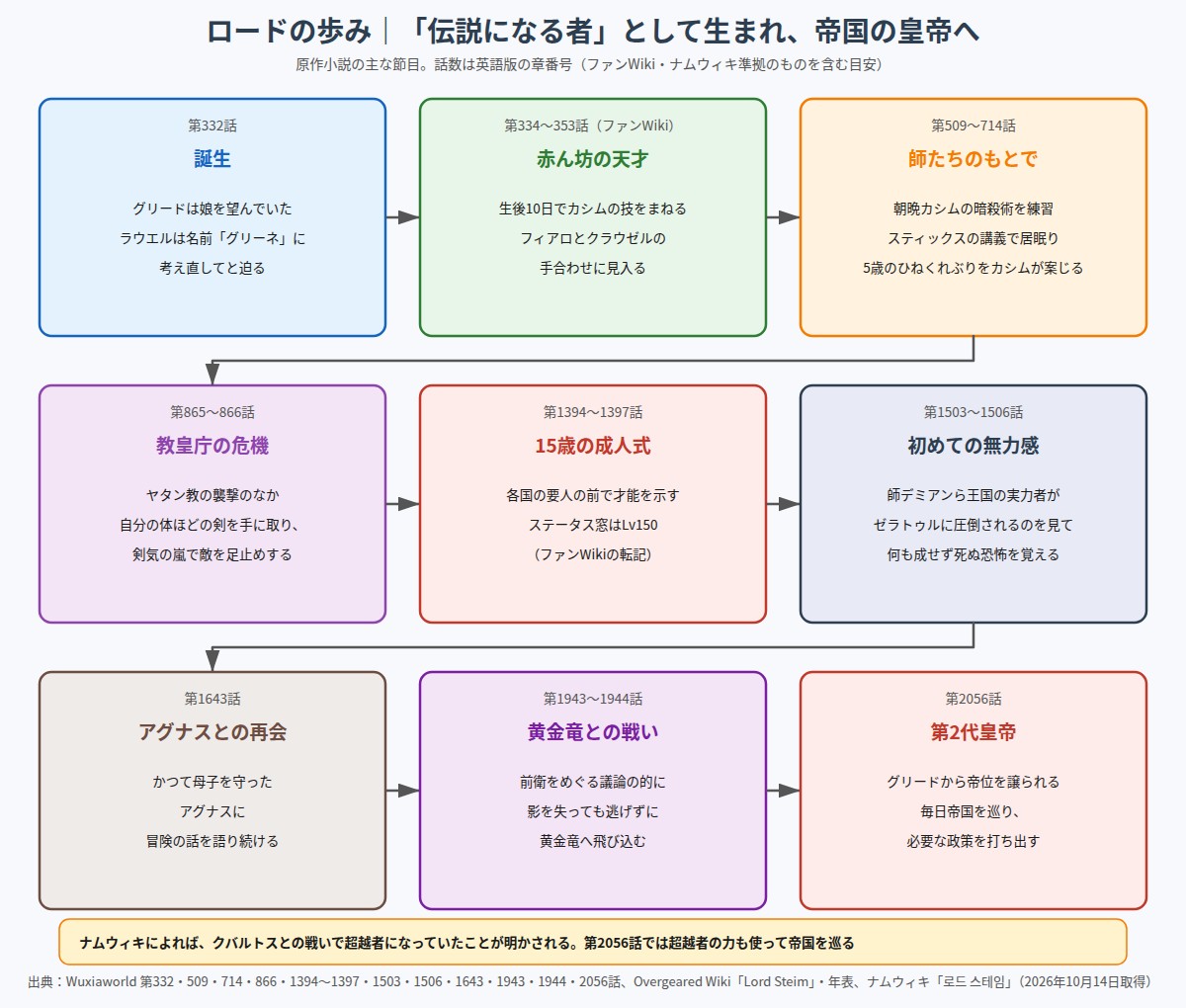Click the main title 'ロードの歩み'
Screen dimensions: 1186x1008
click(x=289, y=32)
